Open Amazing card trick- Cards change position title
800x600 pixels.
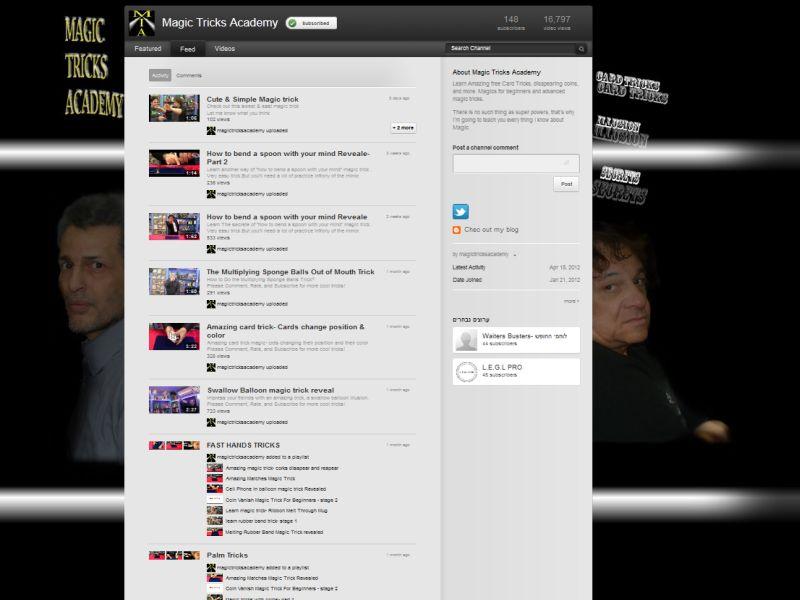click(285, 331)
